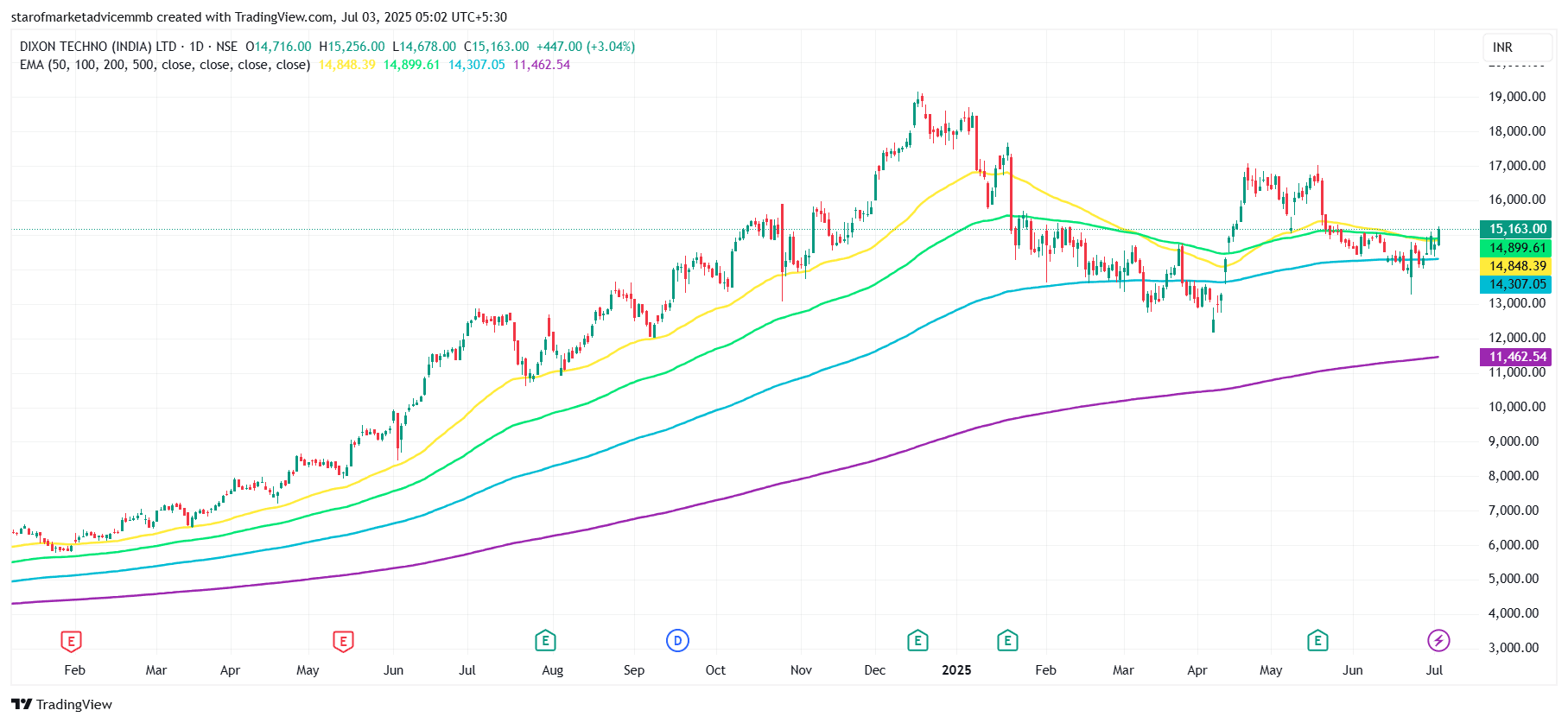Click the TradingView logo at the bottom

62,704
